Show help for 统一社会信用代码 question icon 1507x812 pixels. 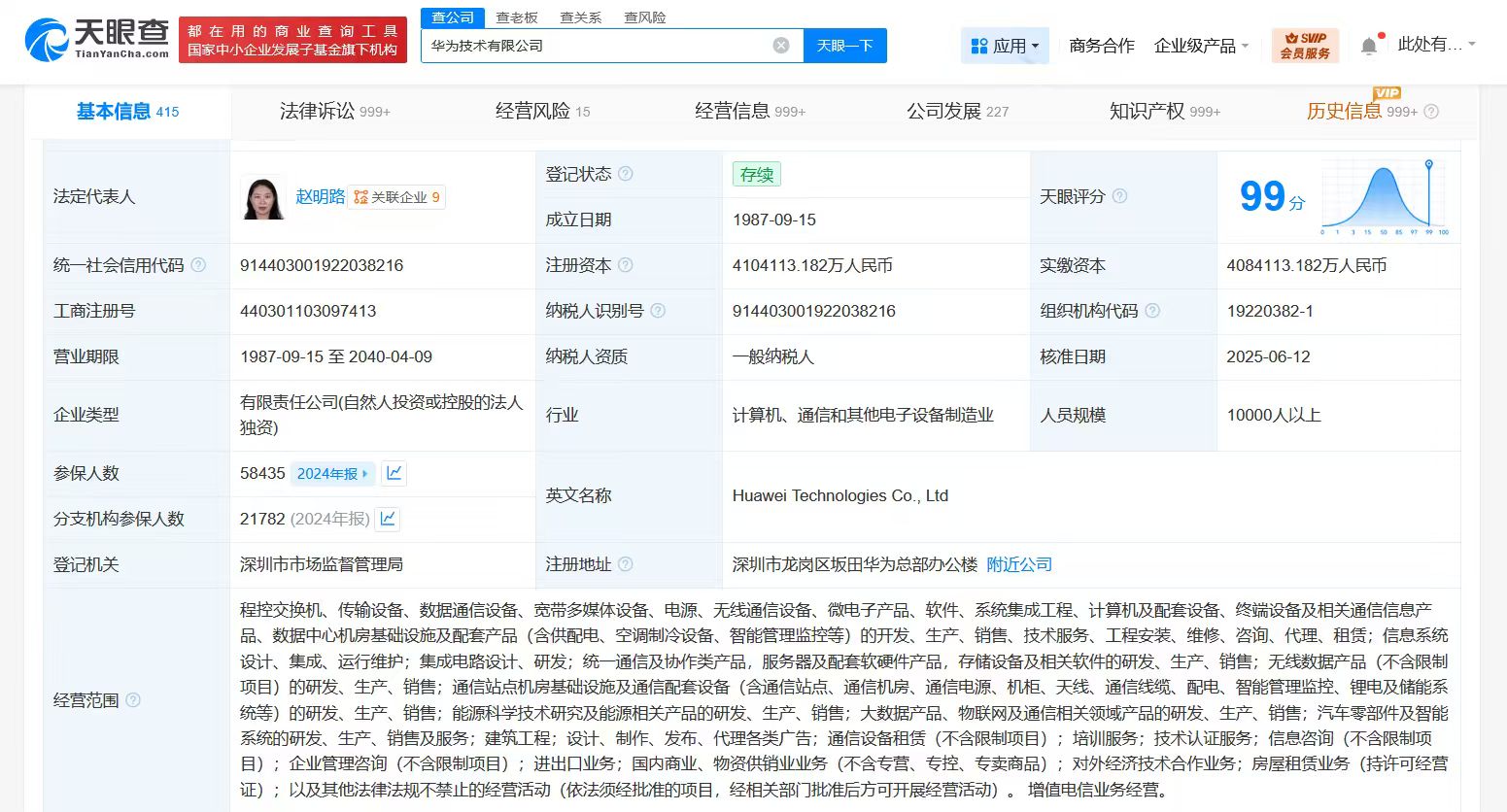pyautogui.click(x=198, y=265)
